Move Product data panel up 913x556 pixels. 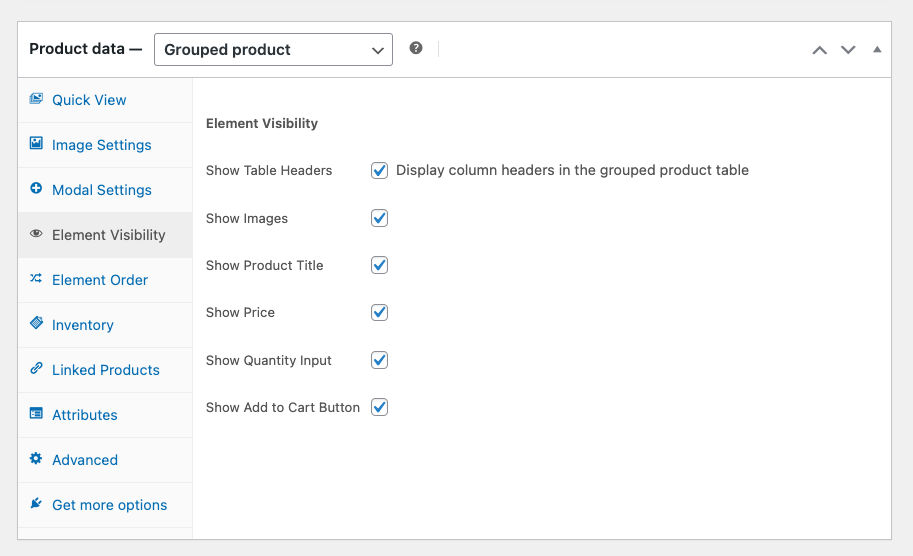click(x=819, y=50)
